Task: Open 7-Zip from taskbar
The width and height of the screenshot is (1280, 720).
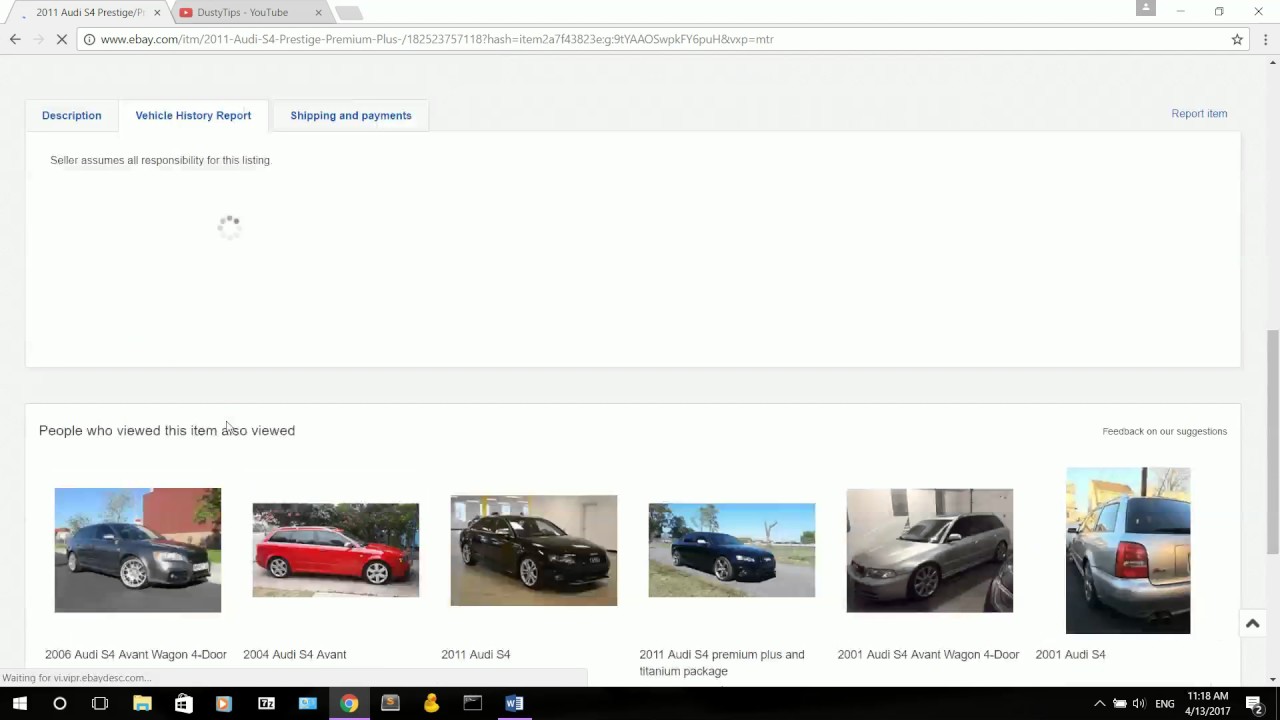Action: 266,703
